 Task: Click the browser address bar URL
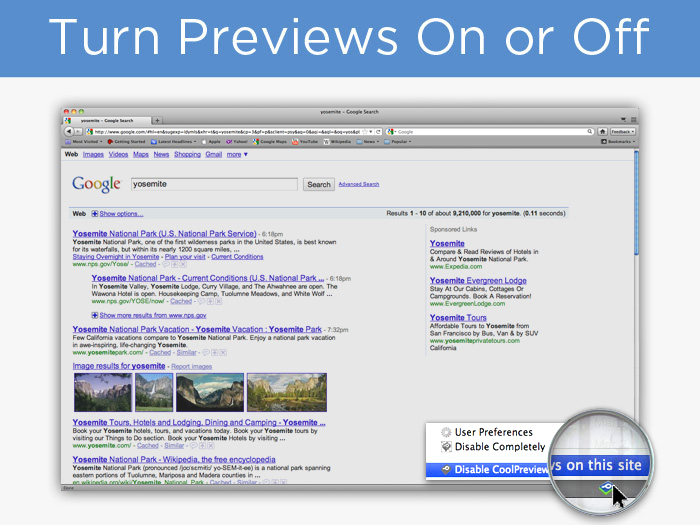tap(226, 132)
